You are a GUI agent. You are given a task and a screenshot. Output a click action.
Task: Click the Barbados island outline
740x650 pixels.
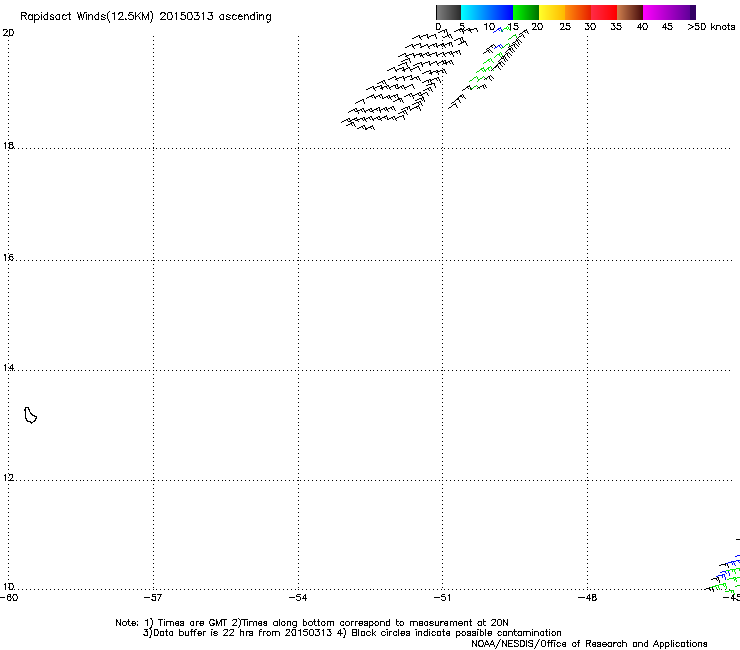click(x=30, y=415)
